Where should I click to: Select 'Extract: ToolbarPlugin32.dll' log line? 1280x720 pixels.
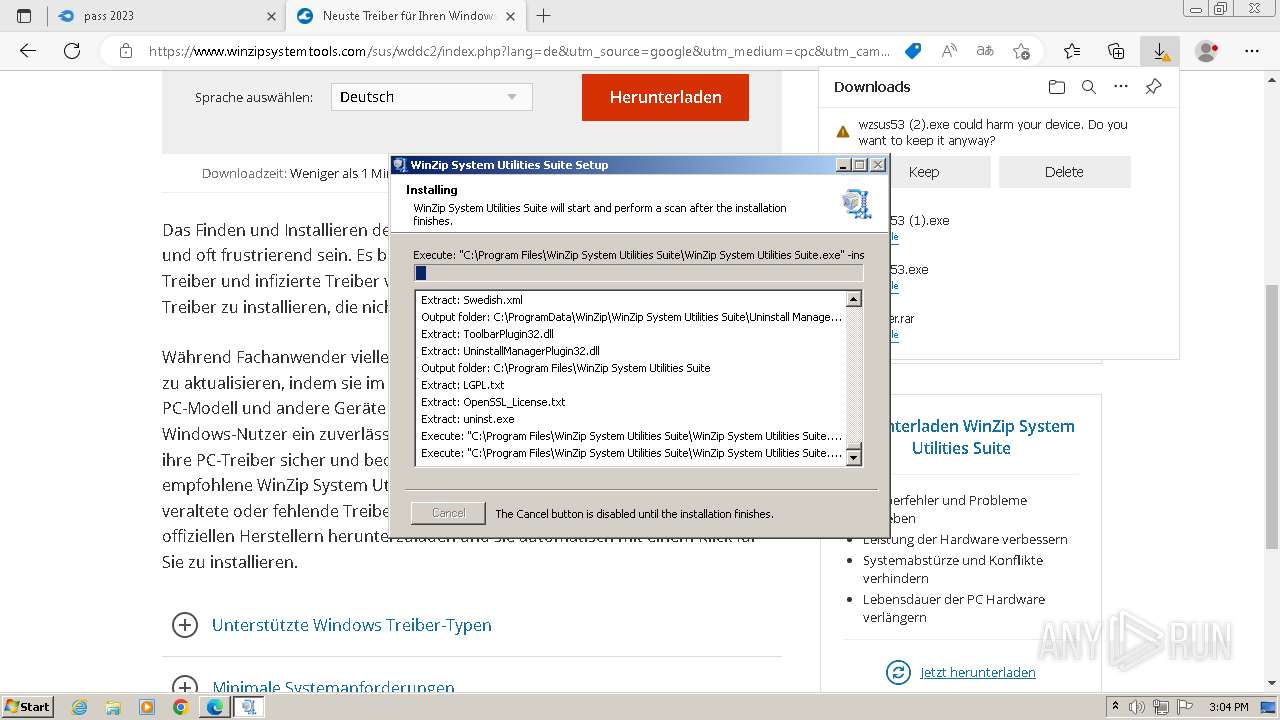(x=487, y=334)
